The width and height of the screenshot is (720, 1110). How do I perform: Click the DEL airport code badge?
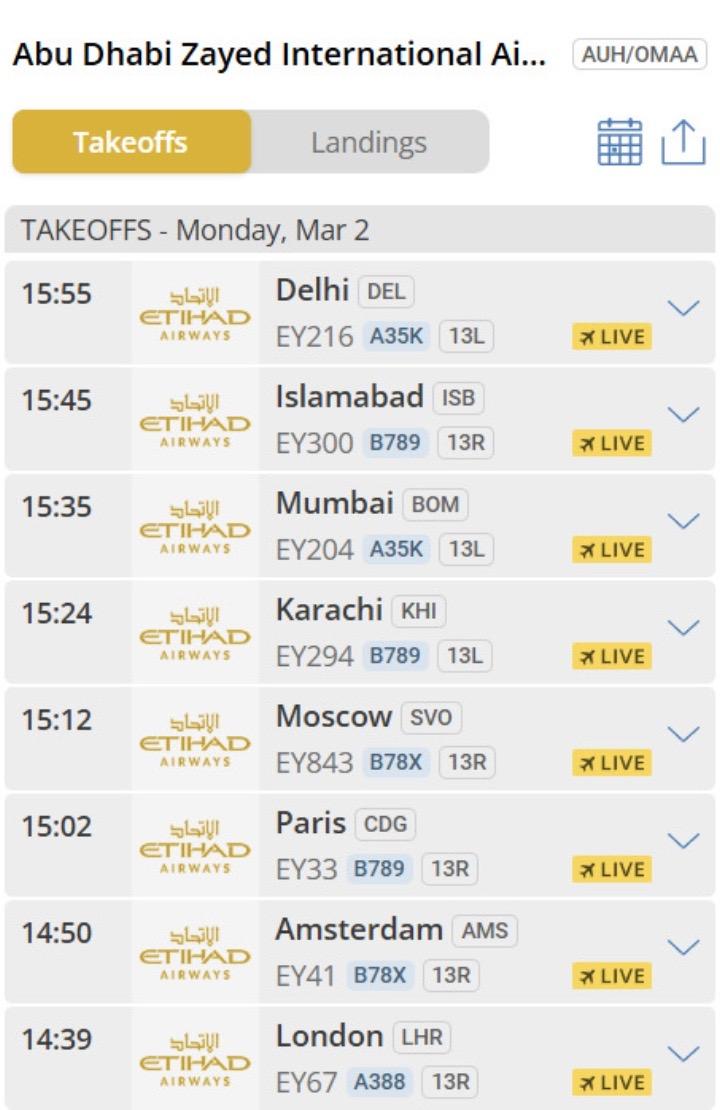[x=385, y=292]
